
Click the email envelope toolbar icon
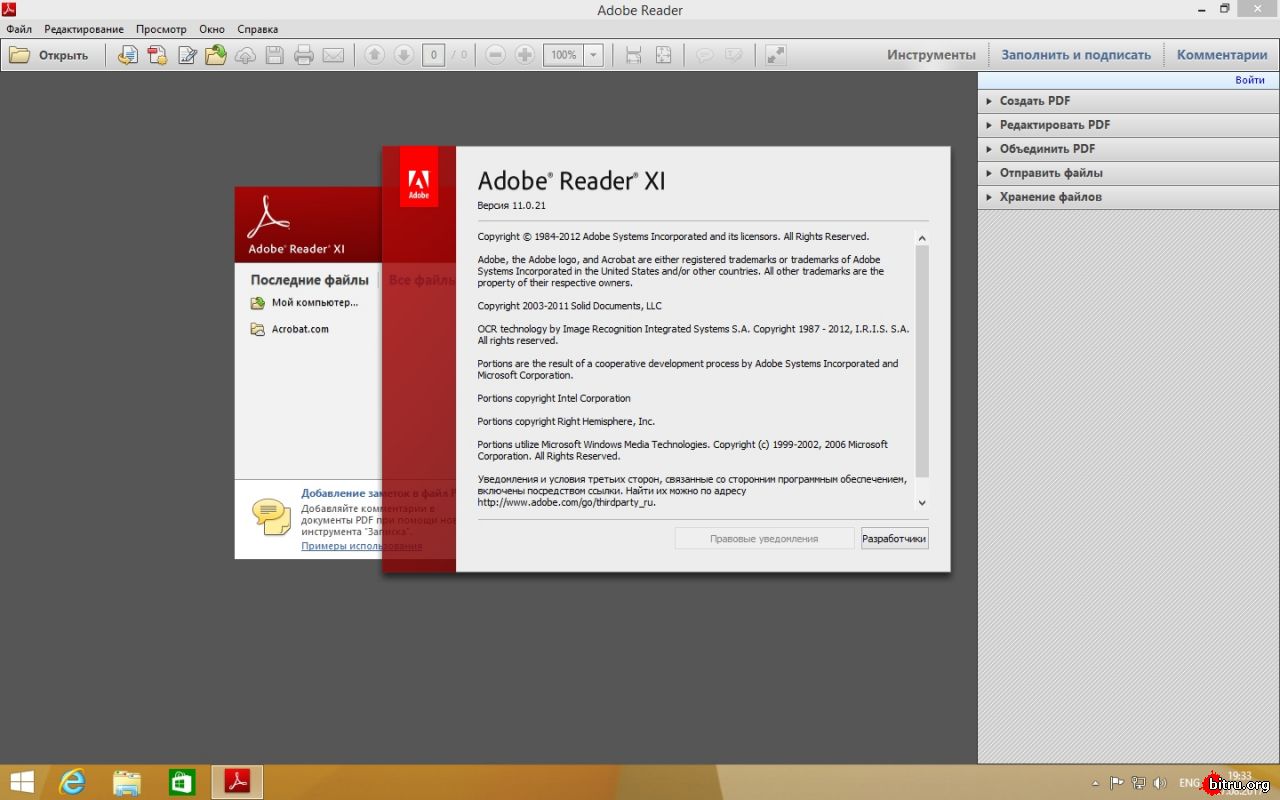pos(333,55)
